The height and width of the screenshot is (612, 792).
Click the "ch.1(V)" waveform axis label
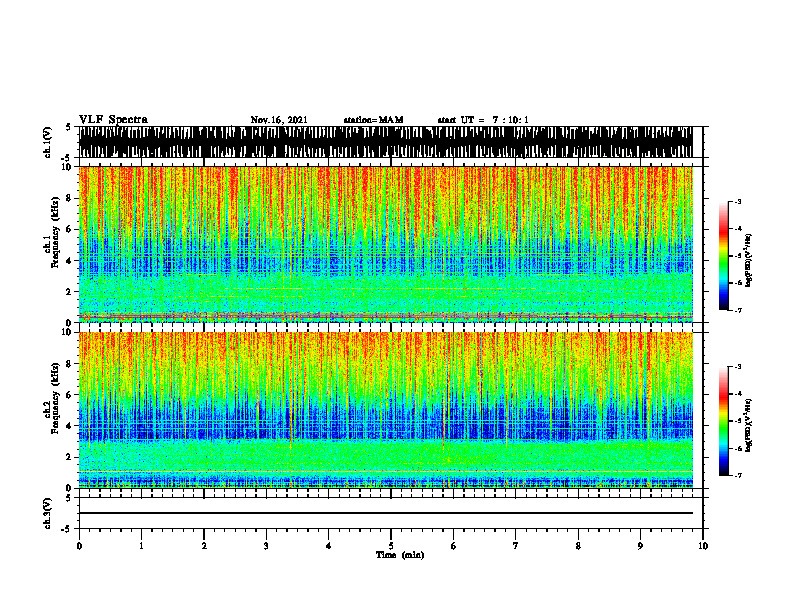(48, 142)
